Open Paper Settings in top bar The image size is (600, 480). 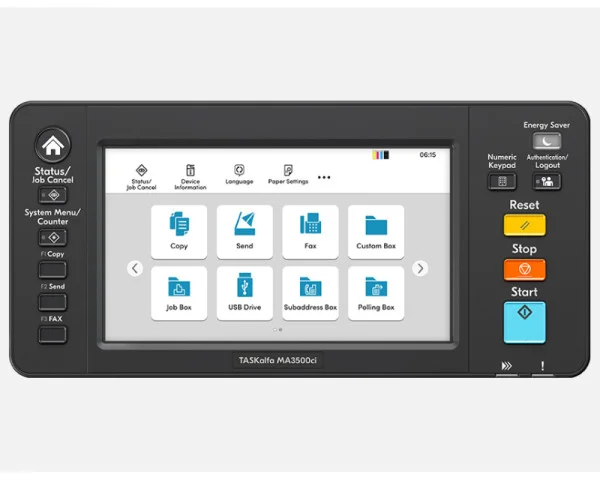288,176
